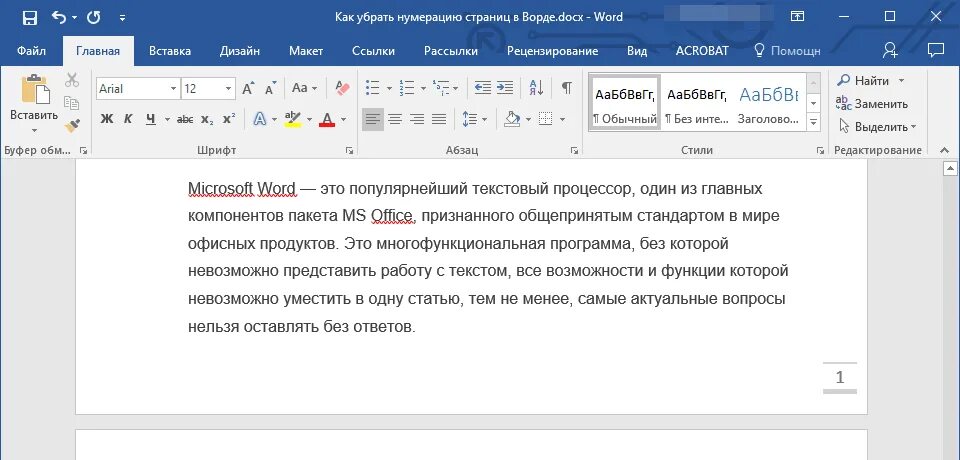Switch to the Вид tab
This screenshot has width=960, height=460.
637,51
